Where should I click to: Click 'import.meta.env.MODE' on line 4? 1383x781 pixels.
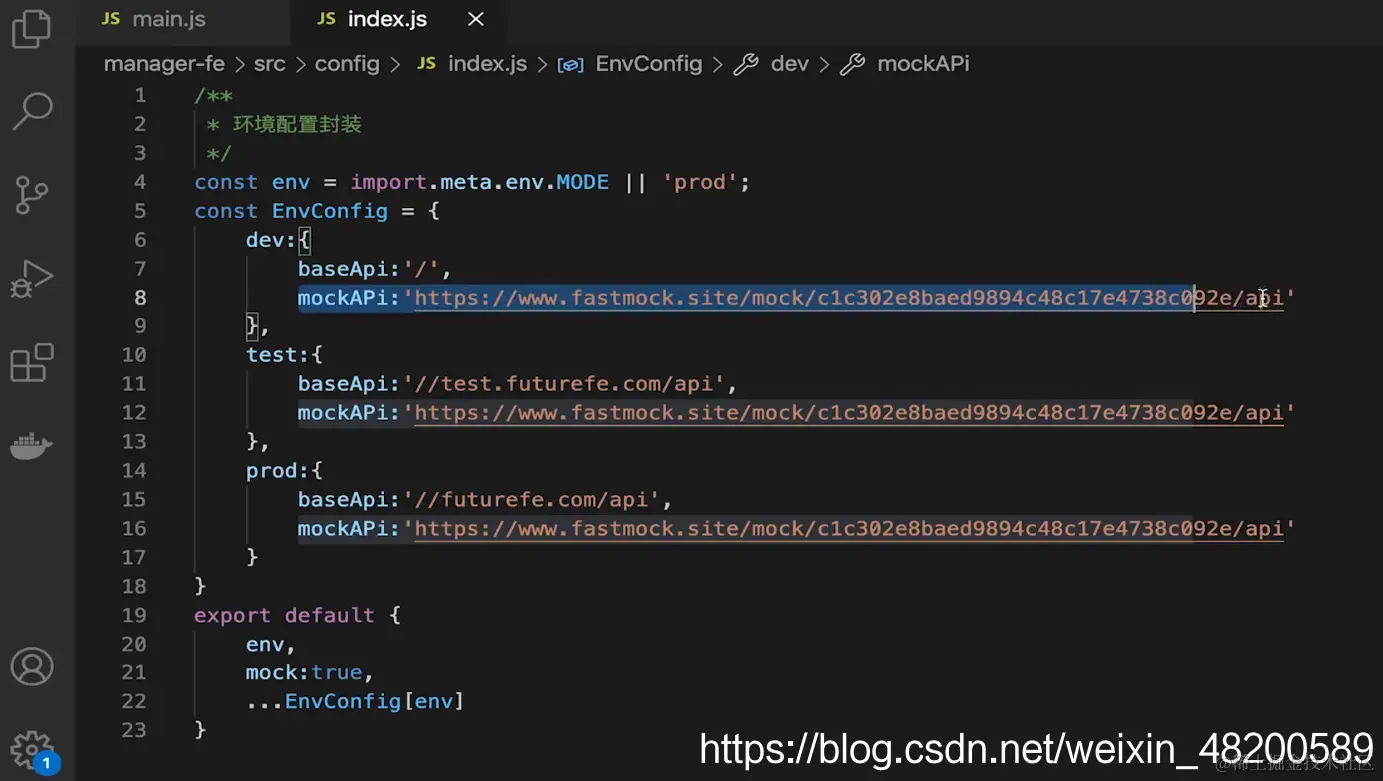tap(479, 182)
